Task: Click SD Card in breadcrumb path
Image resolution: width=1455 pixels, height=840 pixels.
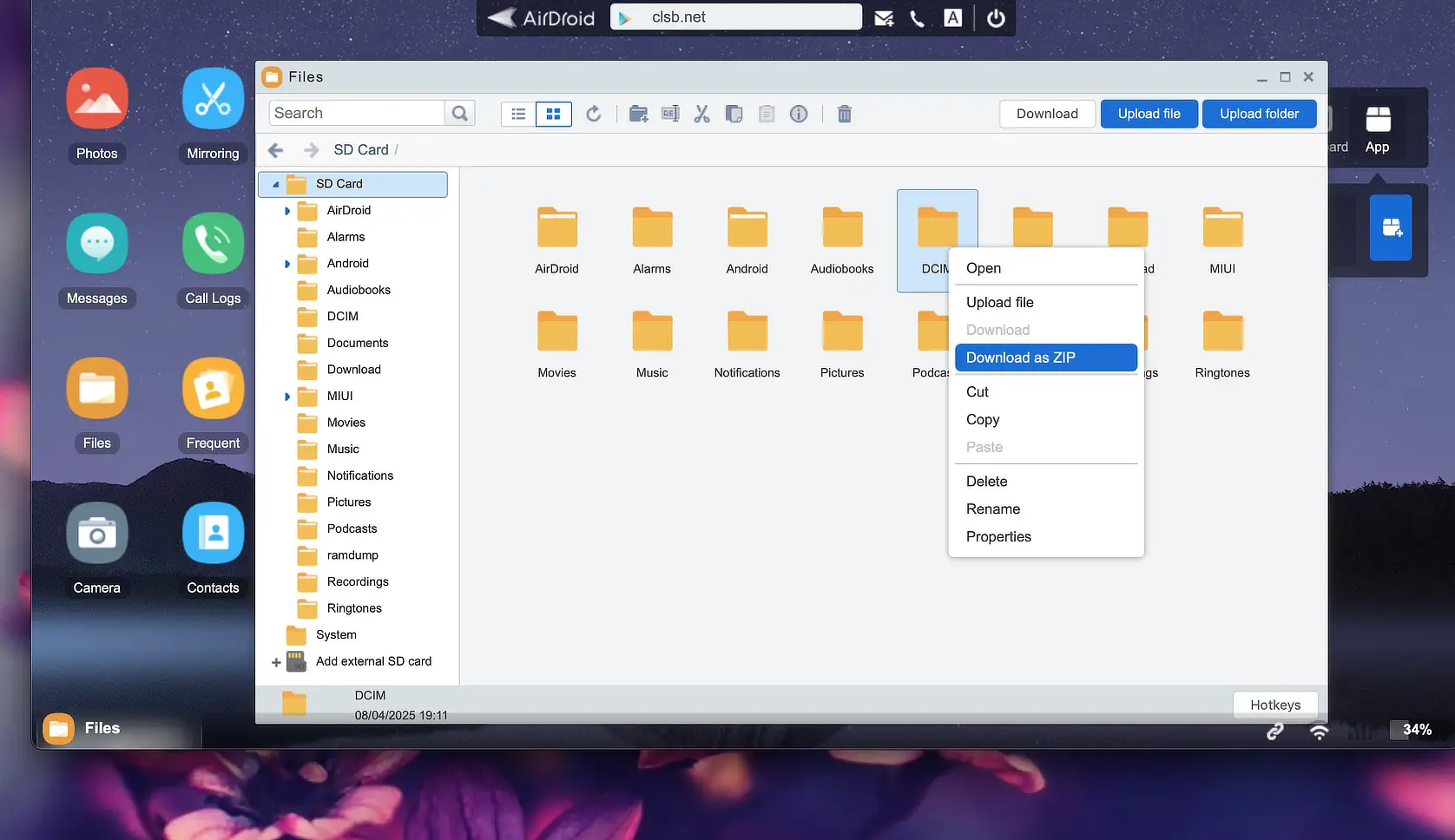Action: tap(361, 150)
